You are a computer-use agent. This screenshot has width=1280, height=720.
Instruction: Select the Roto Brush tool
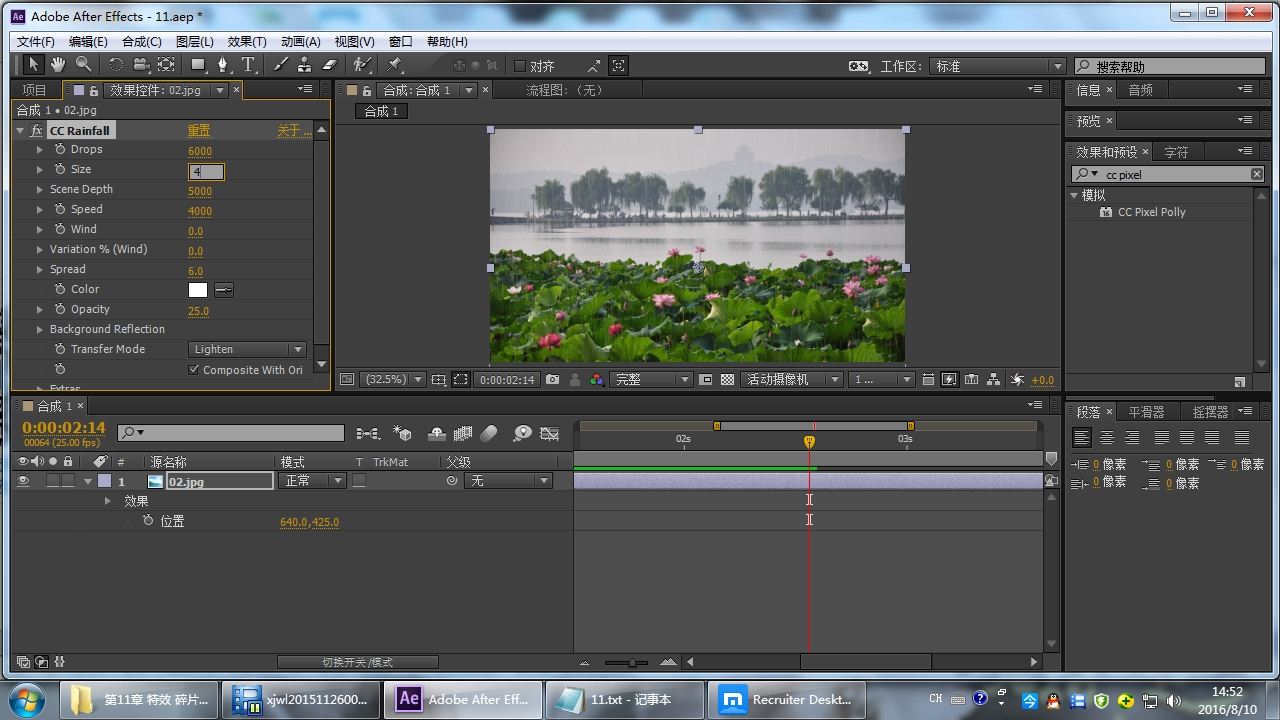pyautogui.click(x=362, y=65)
